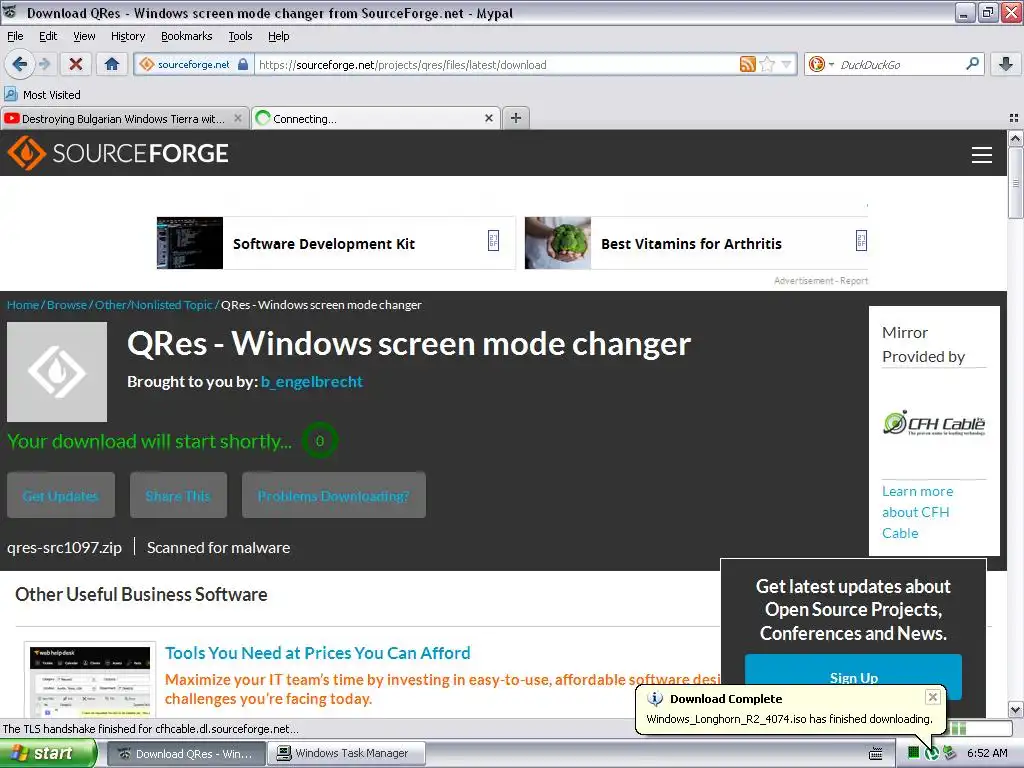Open b_engelbrecht author profile link

(312, 381)
